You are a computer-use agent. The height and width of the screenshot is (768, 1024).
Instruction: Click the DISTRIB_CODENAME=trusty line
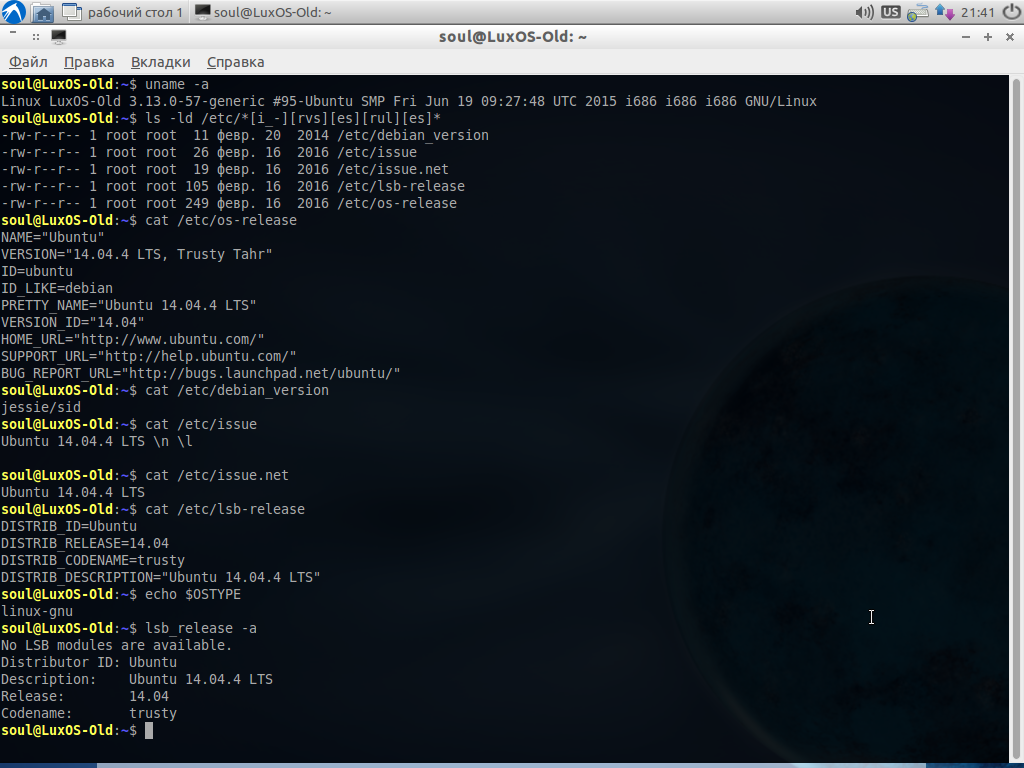click(93, 560)
